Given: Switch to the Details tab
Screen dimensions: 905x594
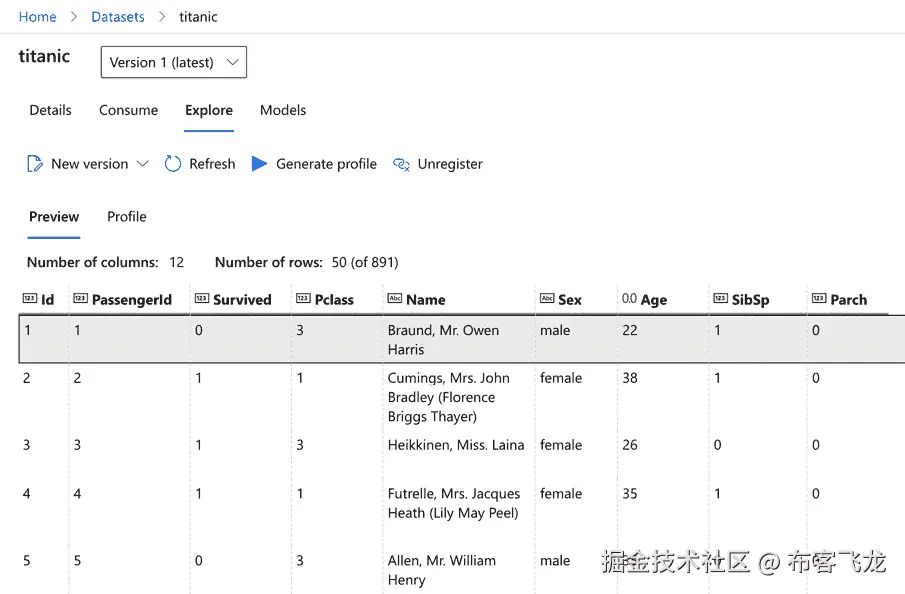Looking at the screenshot, I should tap(50, 110).
